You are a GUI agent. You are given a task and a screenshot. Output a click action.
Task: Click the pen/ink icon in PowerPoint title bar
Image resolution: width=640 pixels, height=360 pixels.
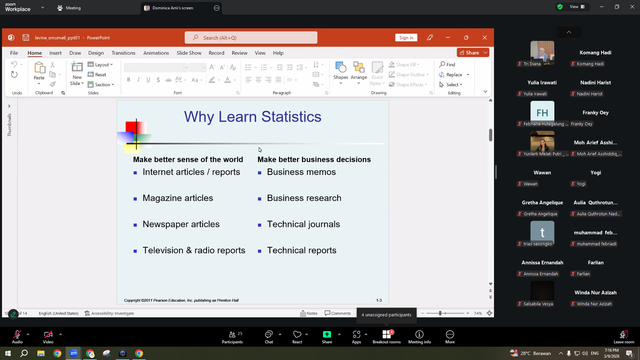point(430,38)
